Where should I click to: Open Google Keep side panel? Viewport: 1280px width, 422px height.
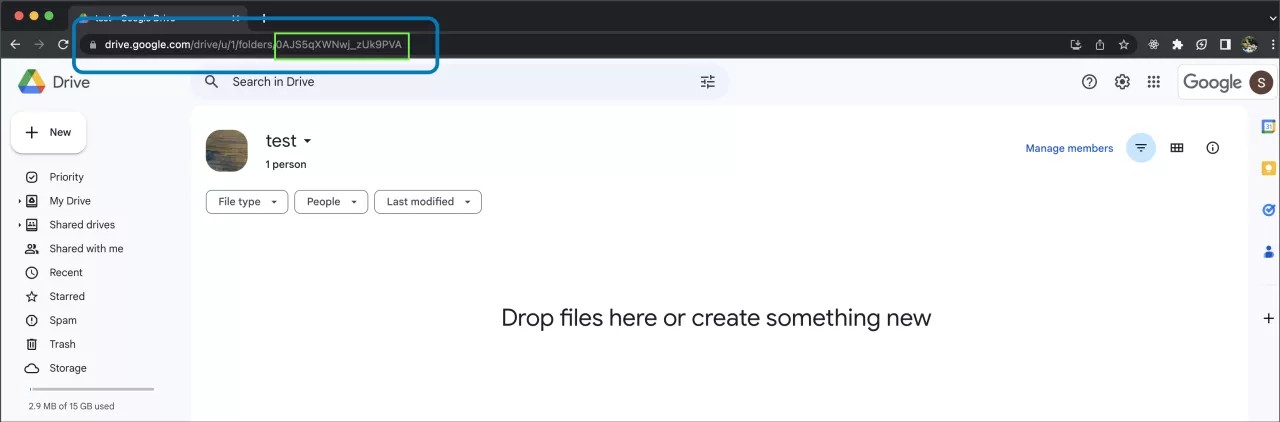tap(1269, 168)
